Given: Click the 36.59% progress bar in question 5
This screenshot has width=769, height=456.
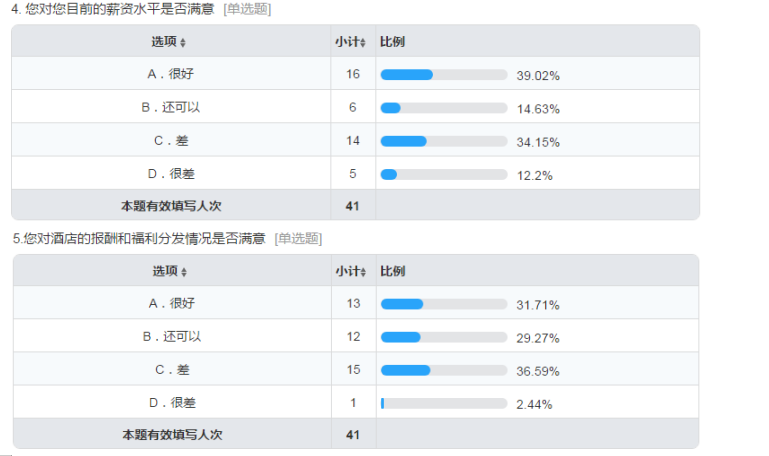Looking at the screenshot, I should pyautogui.click(x=444, y=370).
